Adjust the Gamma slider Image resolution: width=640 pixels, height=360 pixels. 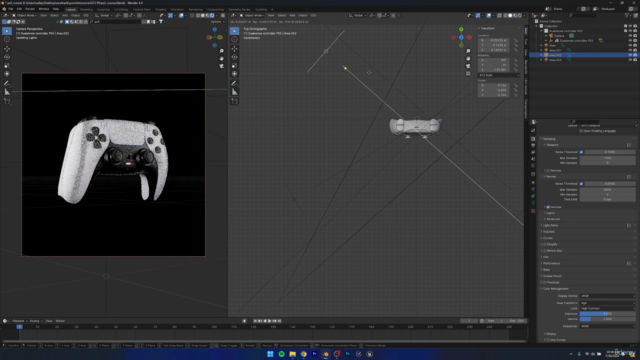coord(607,319)
